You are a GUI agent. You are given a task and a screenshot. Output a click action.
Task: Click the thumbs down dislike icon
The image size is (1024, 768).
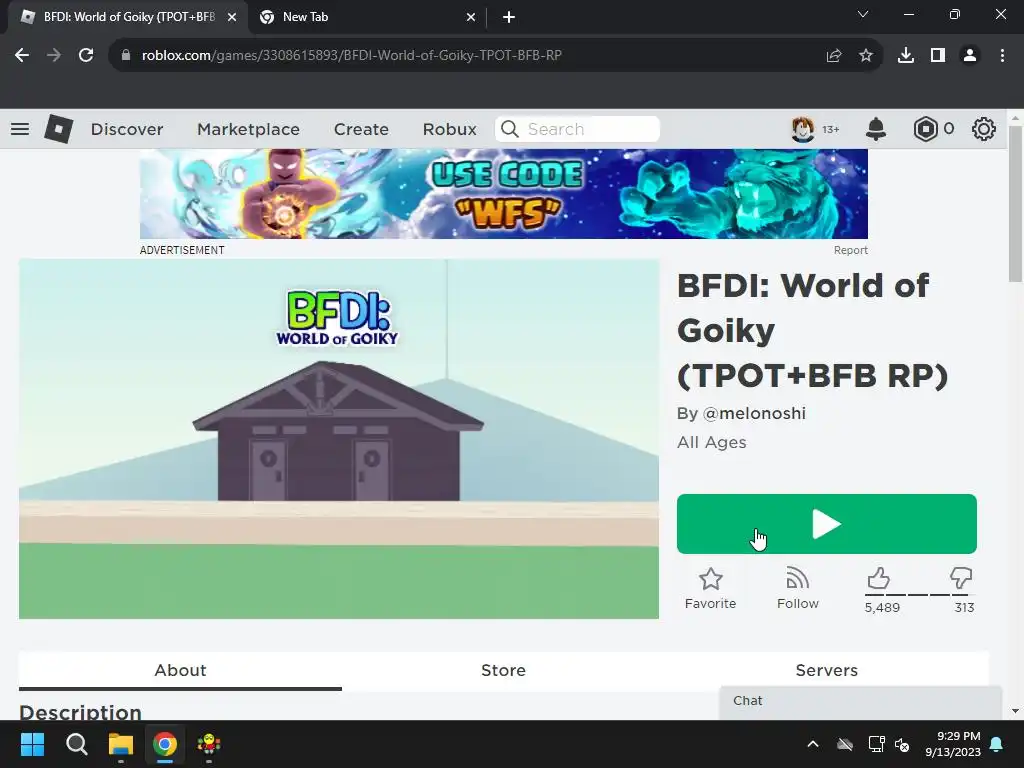(961, 578)
